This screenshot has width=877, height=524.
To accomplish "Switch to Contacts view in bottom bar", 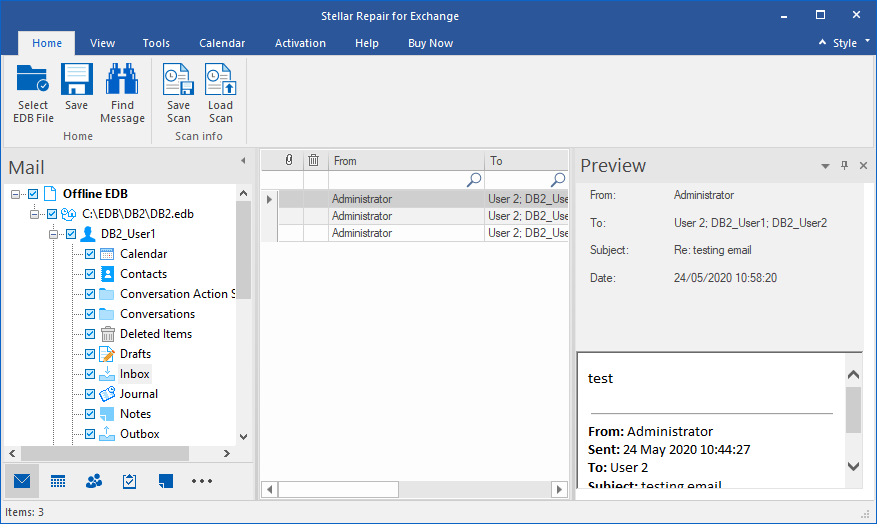I will click(93, 481).
